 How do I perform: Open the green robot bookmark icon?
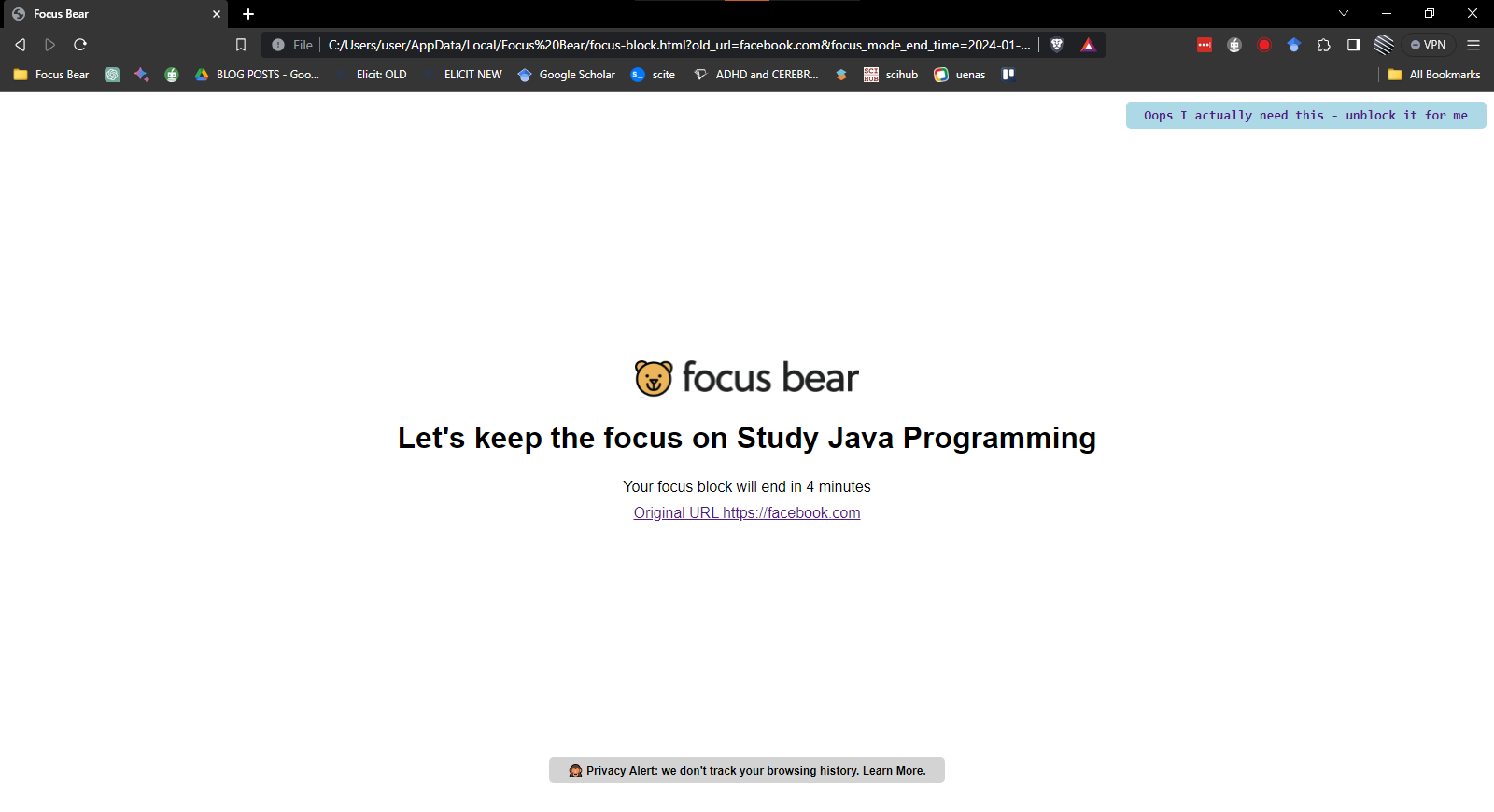pos(172,75)
